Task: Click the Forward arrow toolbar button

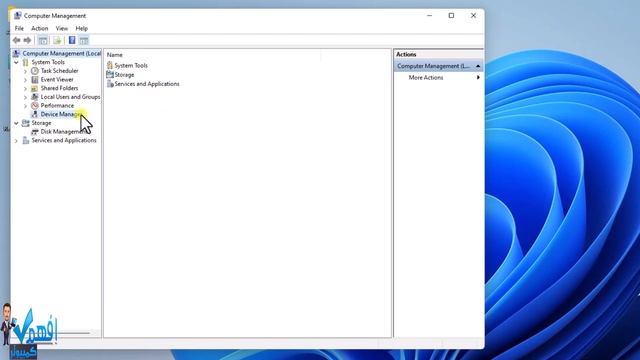Action: click(27, 40)
